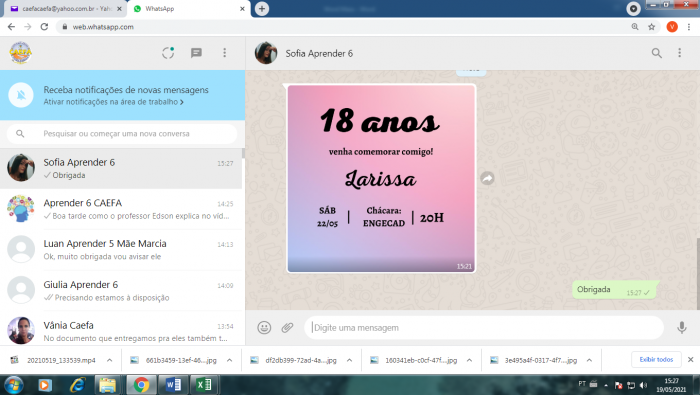
Task: Open the emoji picker
Action: point(264,328)
